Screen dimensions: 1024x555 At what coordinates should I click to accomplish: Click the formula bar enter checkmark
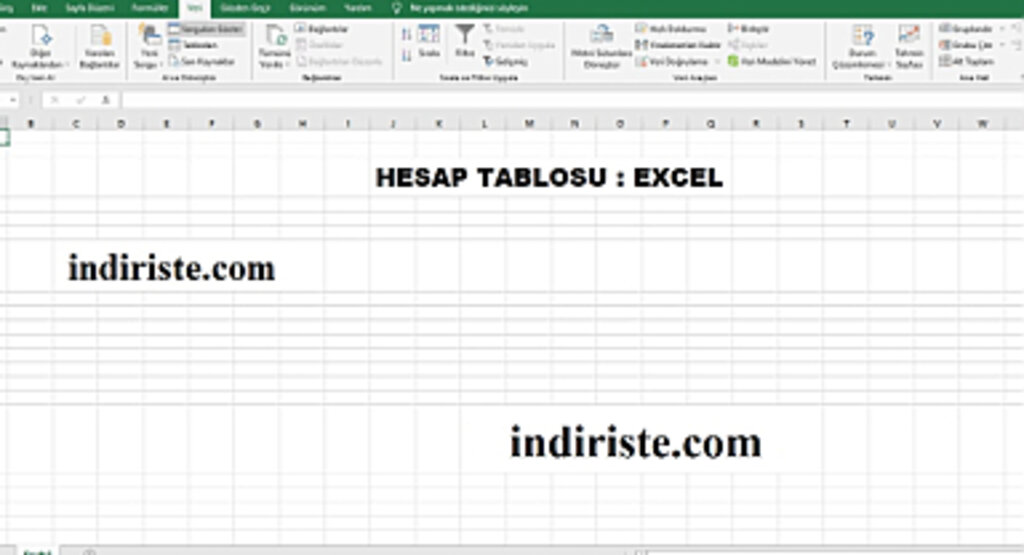tap(80, 100)
